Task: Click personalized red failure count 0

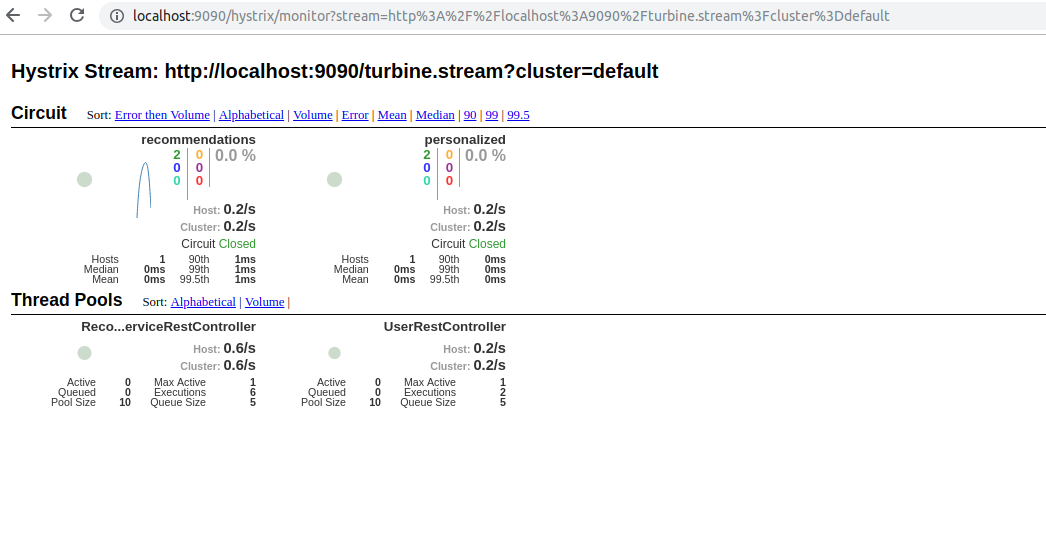Action: [x=449, y=181]
